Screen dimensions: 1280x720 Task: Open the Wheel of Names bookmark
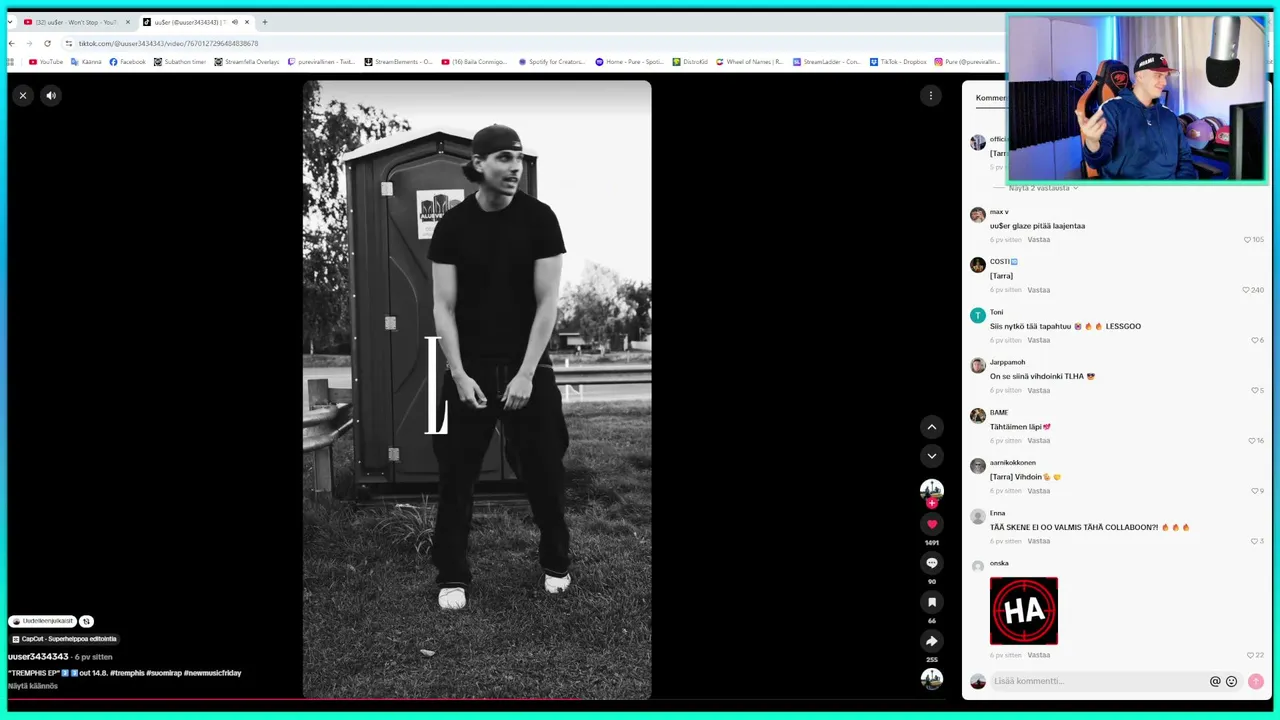tap(750, 62)
